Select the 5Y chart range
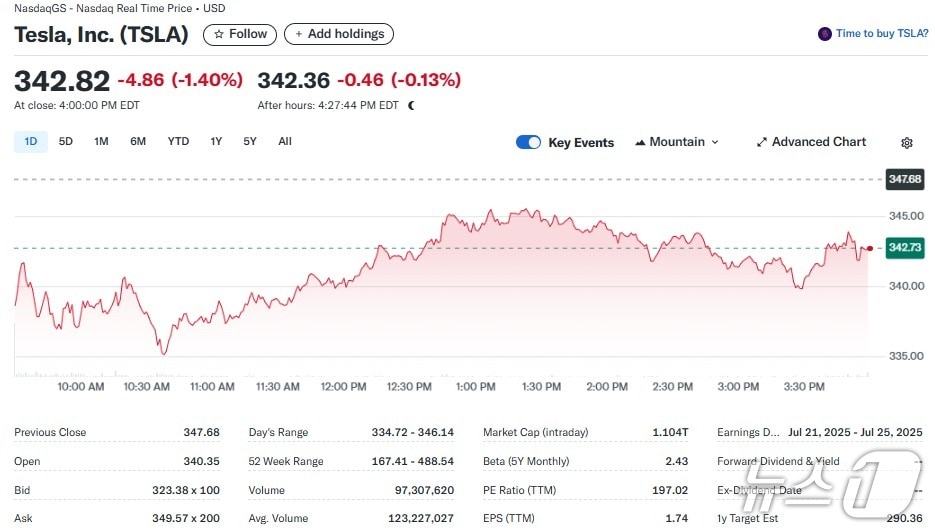The height and width of the screenshot is (532, 935). click(250, 141)
